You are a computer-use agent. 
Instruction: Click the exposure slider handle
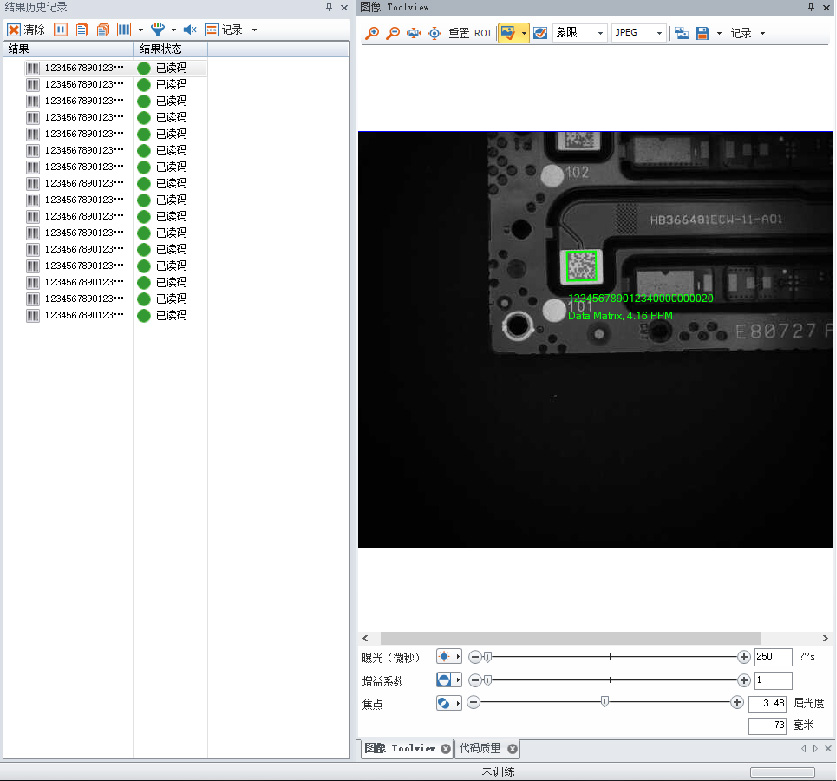click(x=487, y=657)
